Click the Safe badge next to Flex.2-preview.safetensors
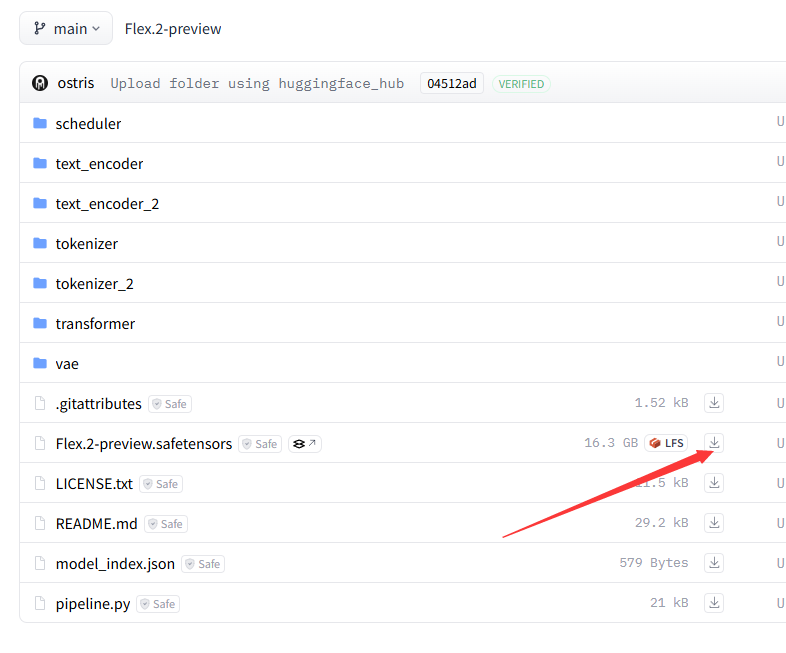This screenshot has height=653, width=786. click(260, 444)
